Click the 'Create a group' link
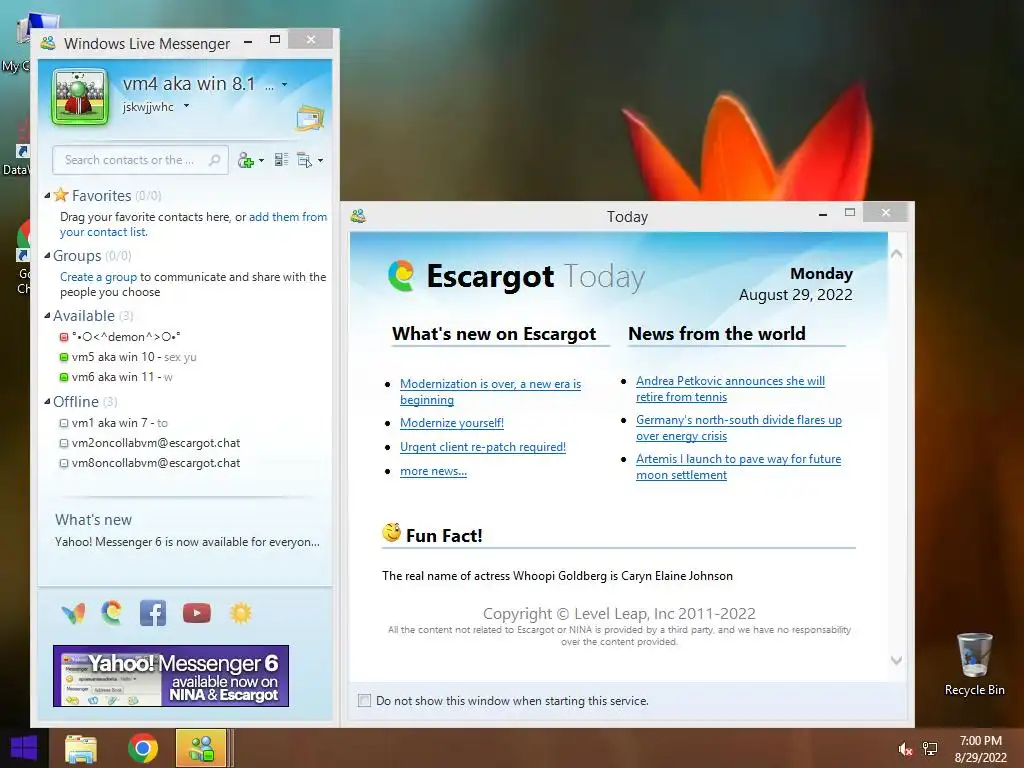 pyautogui.click(x=99, y=277)
